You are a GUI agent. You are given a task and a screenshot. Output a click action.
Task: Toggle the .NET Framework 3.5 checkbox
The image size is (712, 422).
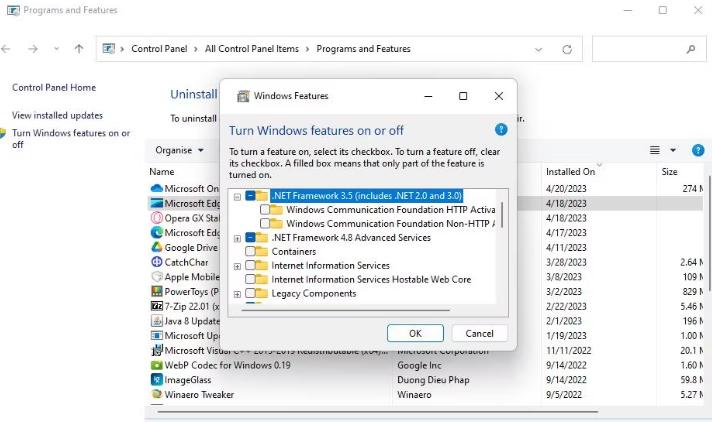(250, 196)
